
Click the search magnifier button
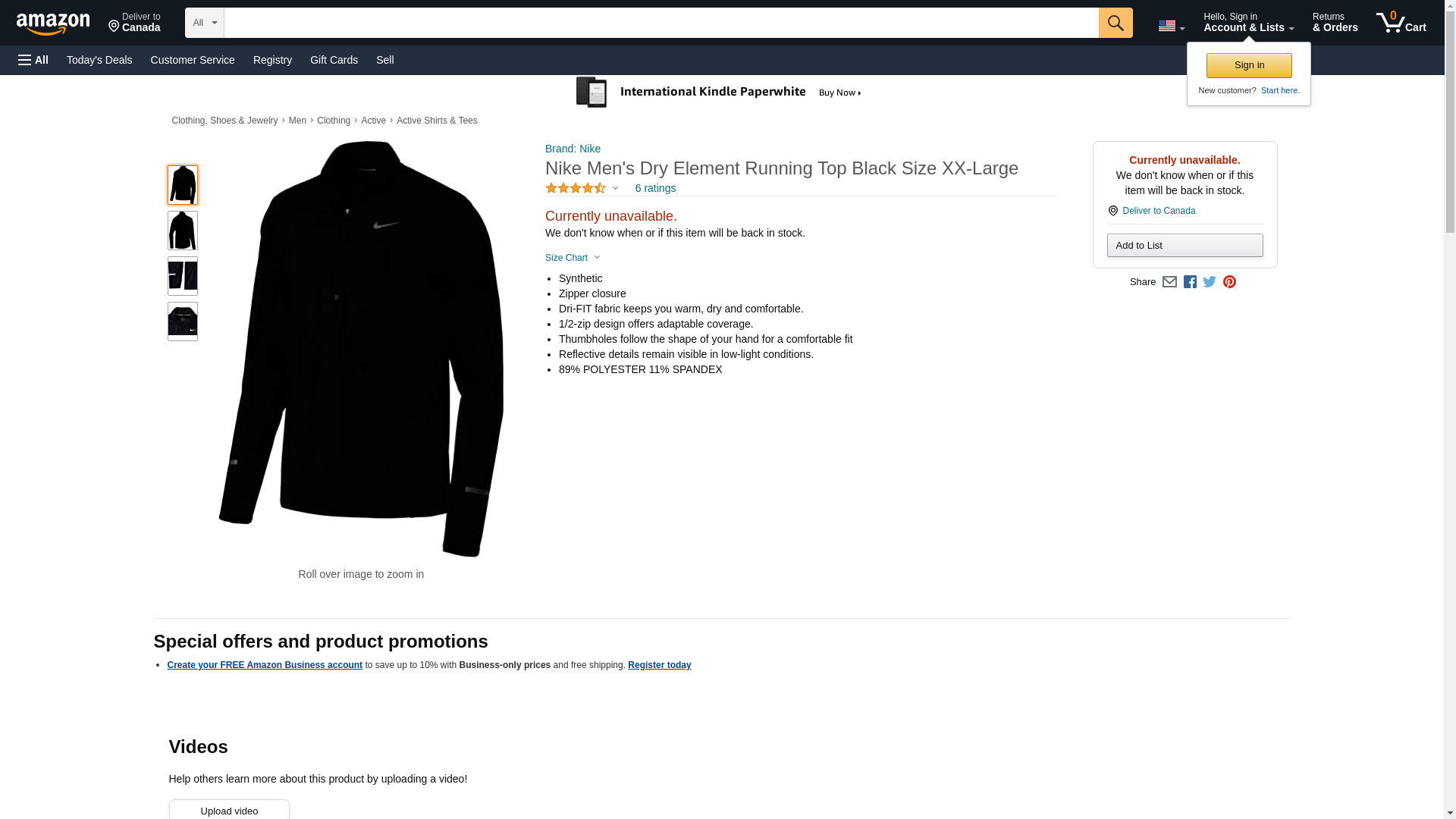(1115, 23)
